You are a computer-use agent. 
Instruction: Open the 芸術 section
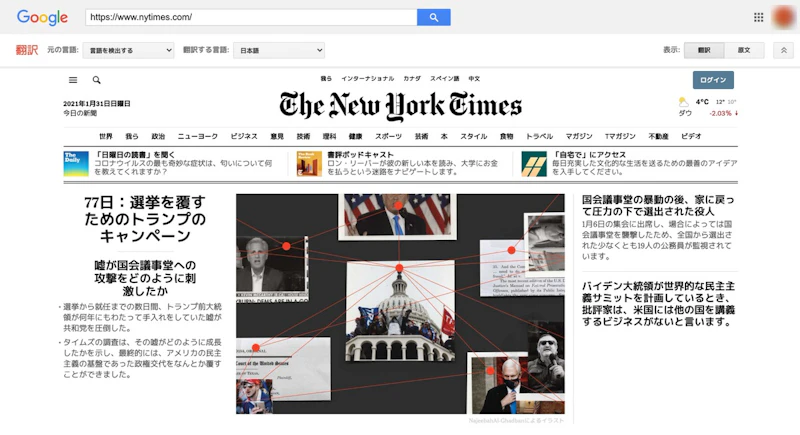421,136
